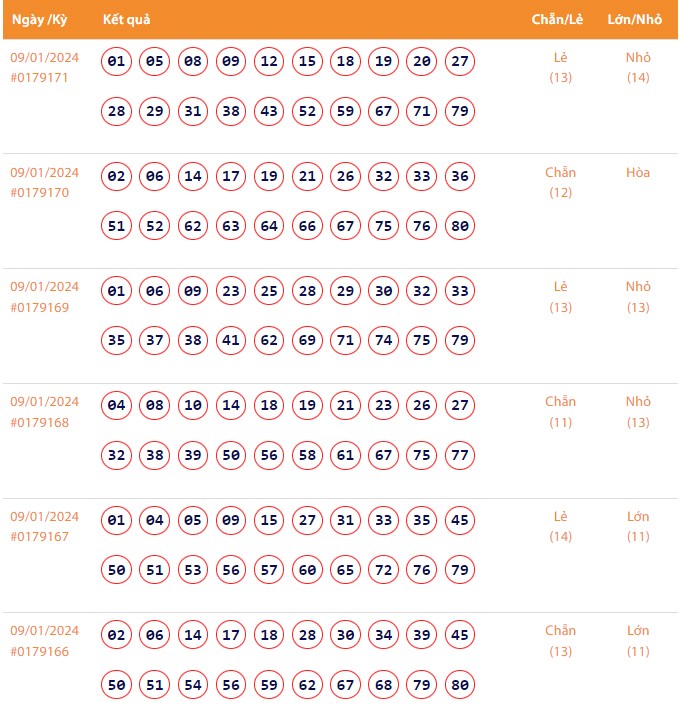The height and width of the screenshot is (716, 683).
Task: Open draw number #0179169
Action: 40,307
